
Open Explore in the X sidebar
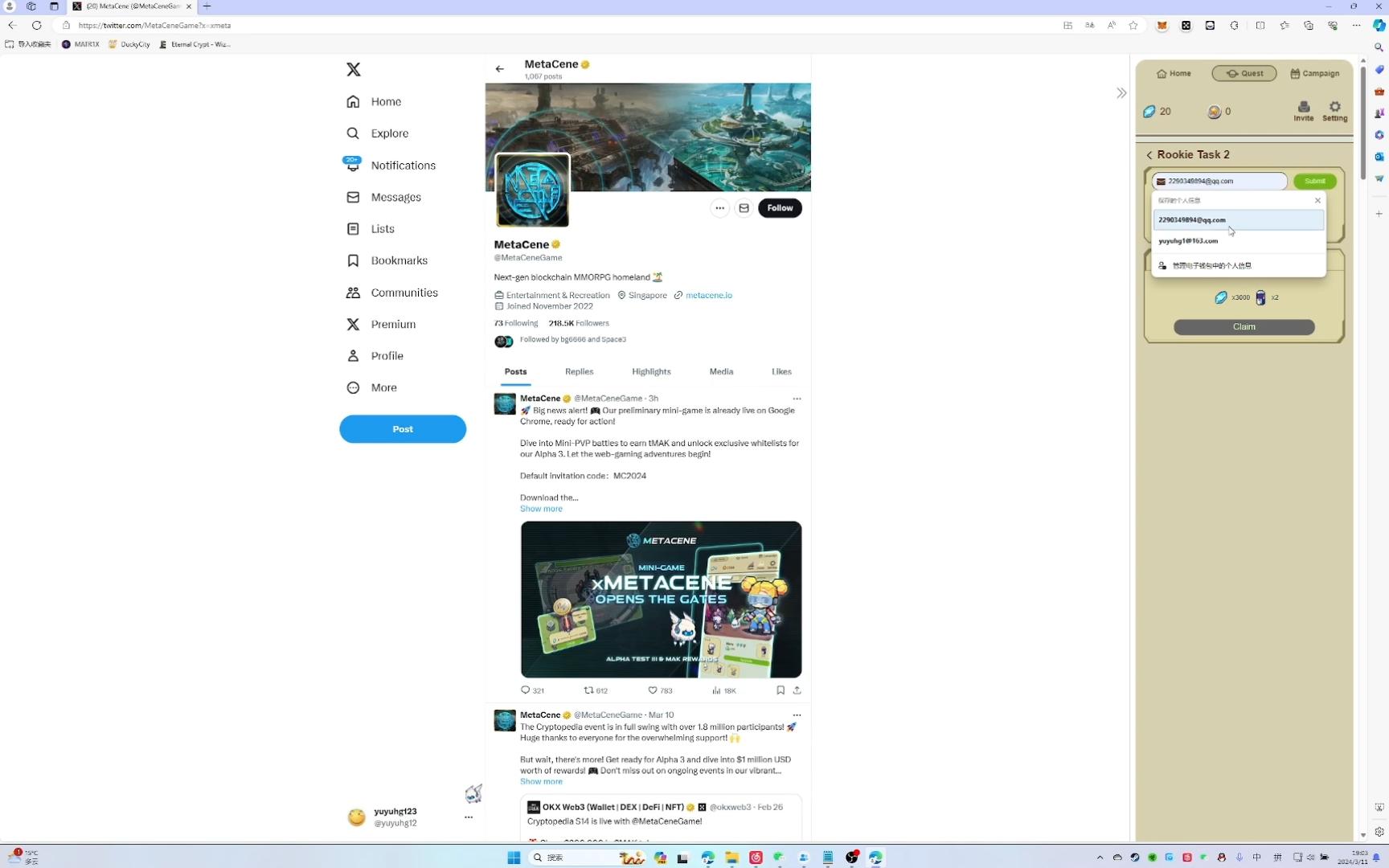pos(378,133)
